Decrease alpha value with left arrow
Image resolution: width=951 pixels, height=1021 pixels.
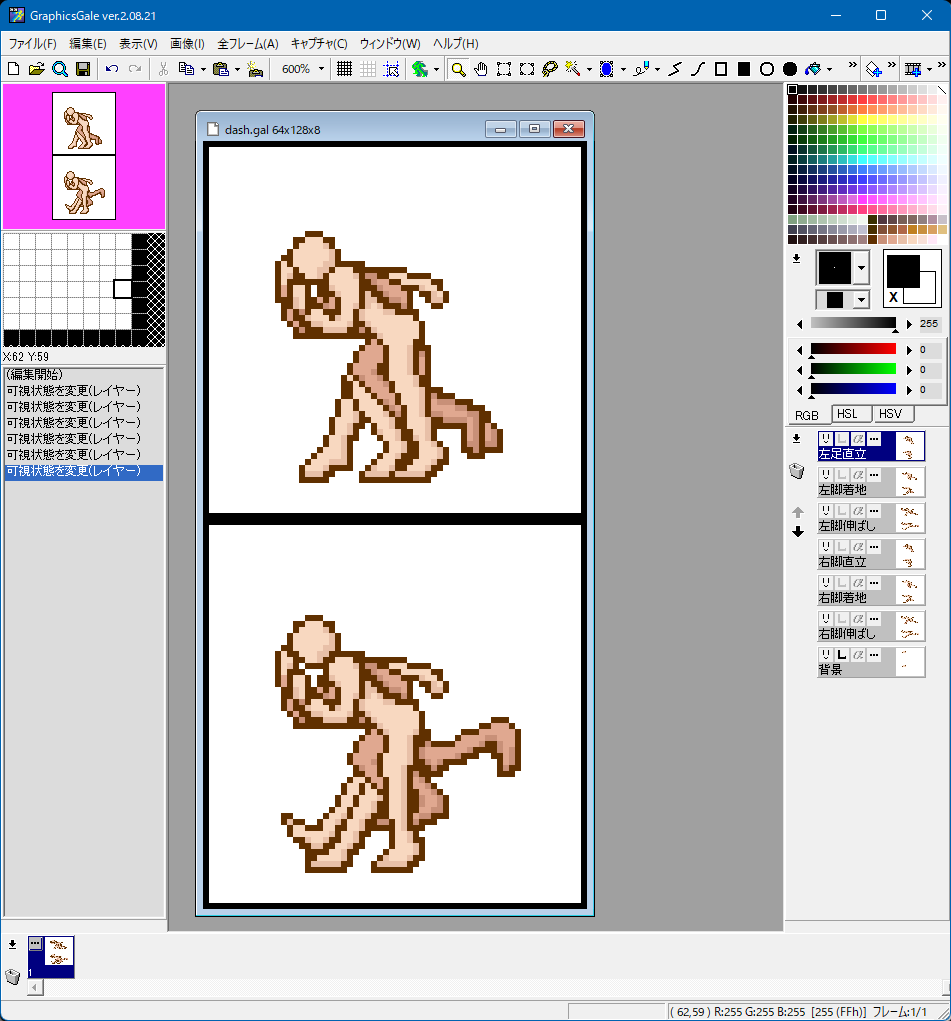coord(800,324)
